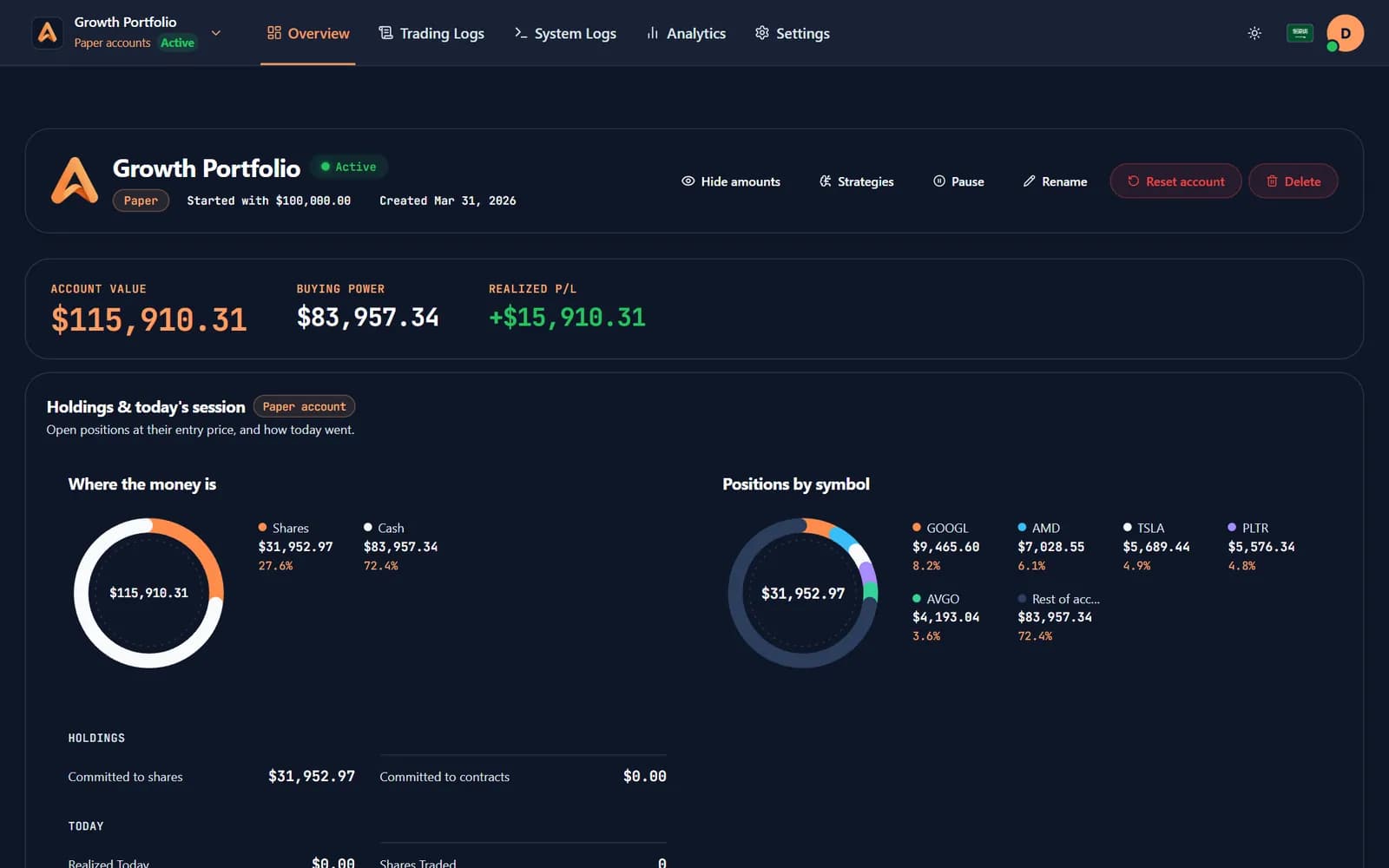Open the user avatar D menu
The image size is (1389, 868).
click(x=1345, y=33)
